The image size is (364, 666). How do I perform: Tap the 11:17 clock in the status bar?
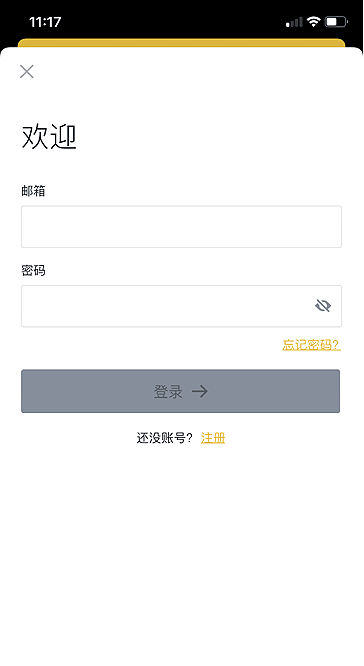[x=45, y=22]
